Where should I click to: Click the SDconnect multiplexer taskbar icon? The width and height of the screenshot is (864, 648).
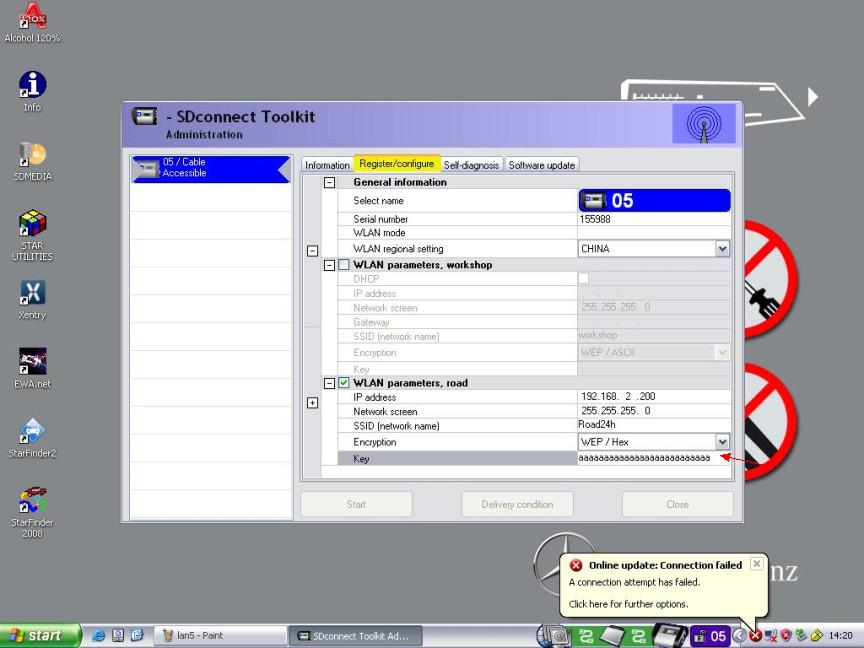(669, 635)
